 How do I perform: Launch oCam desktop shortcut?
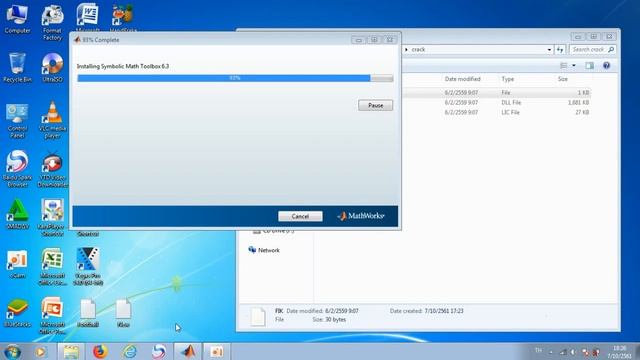[x=17, y=264]
